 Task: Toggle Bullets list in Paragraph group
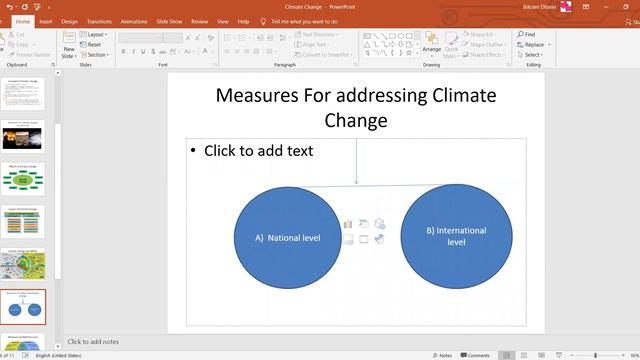(x=227, y=38)
